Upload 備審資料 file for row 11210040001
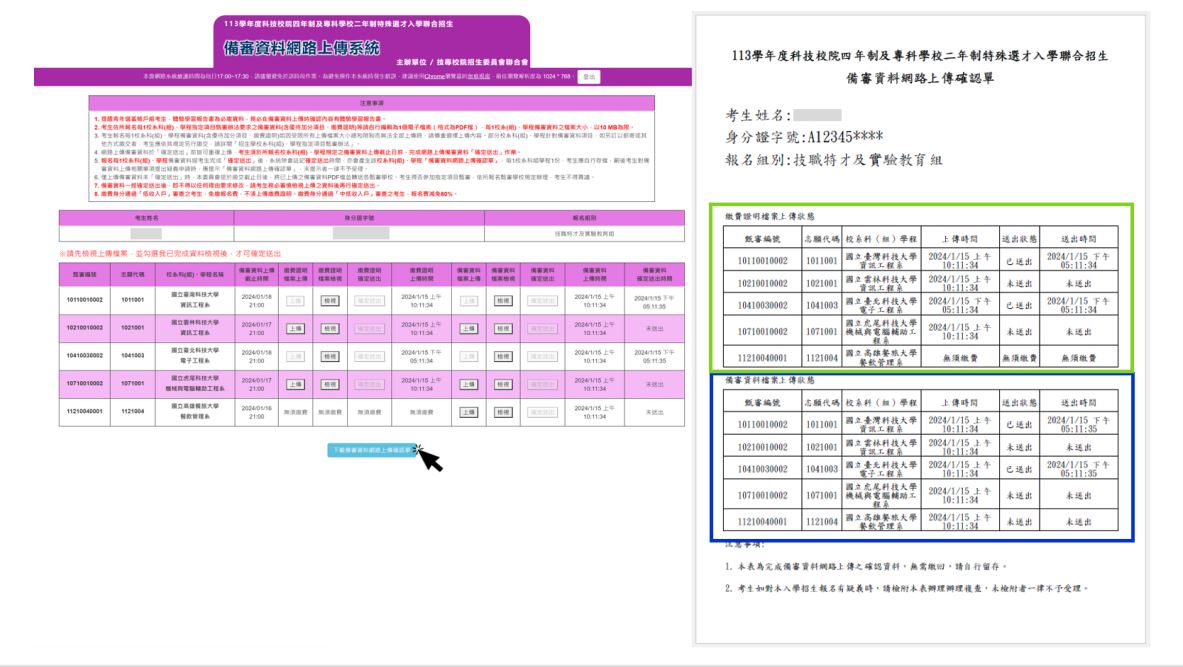This screenshot has height=667, width=1183. tap(469, 413)
